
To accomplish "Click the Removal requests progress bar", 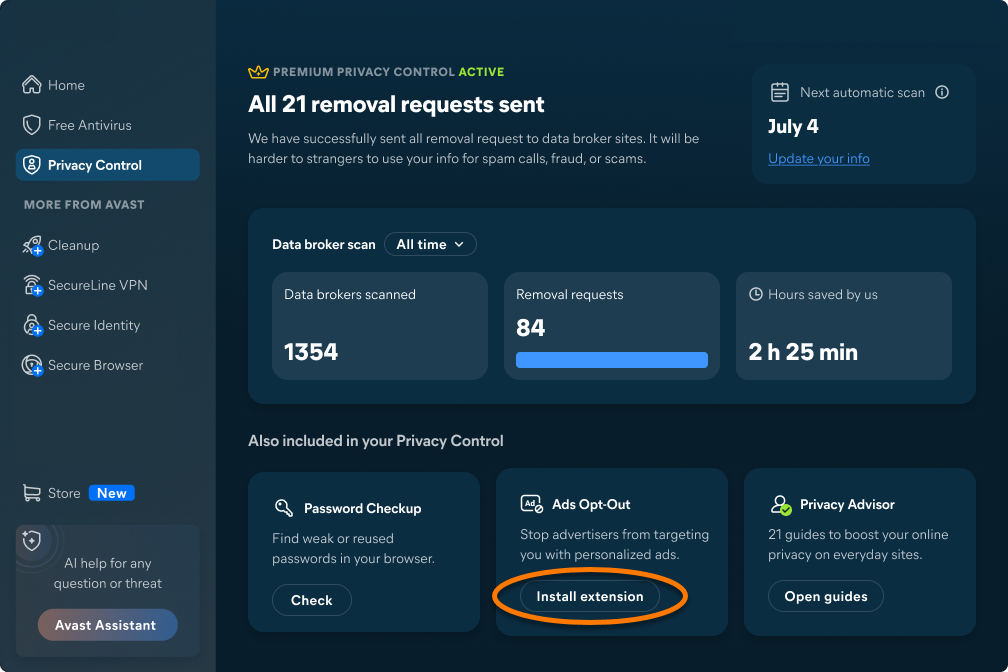I will pyautogui.click(x=611, y=359).
